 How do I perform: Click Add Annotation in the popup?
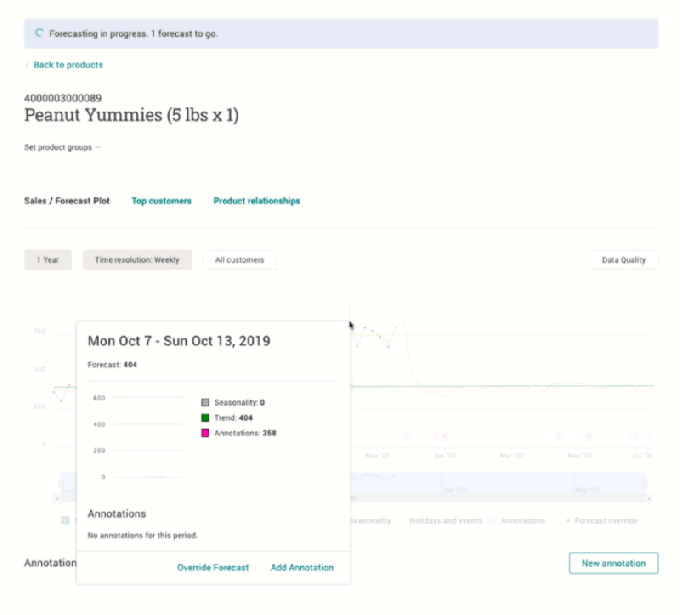(302, 568)
